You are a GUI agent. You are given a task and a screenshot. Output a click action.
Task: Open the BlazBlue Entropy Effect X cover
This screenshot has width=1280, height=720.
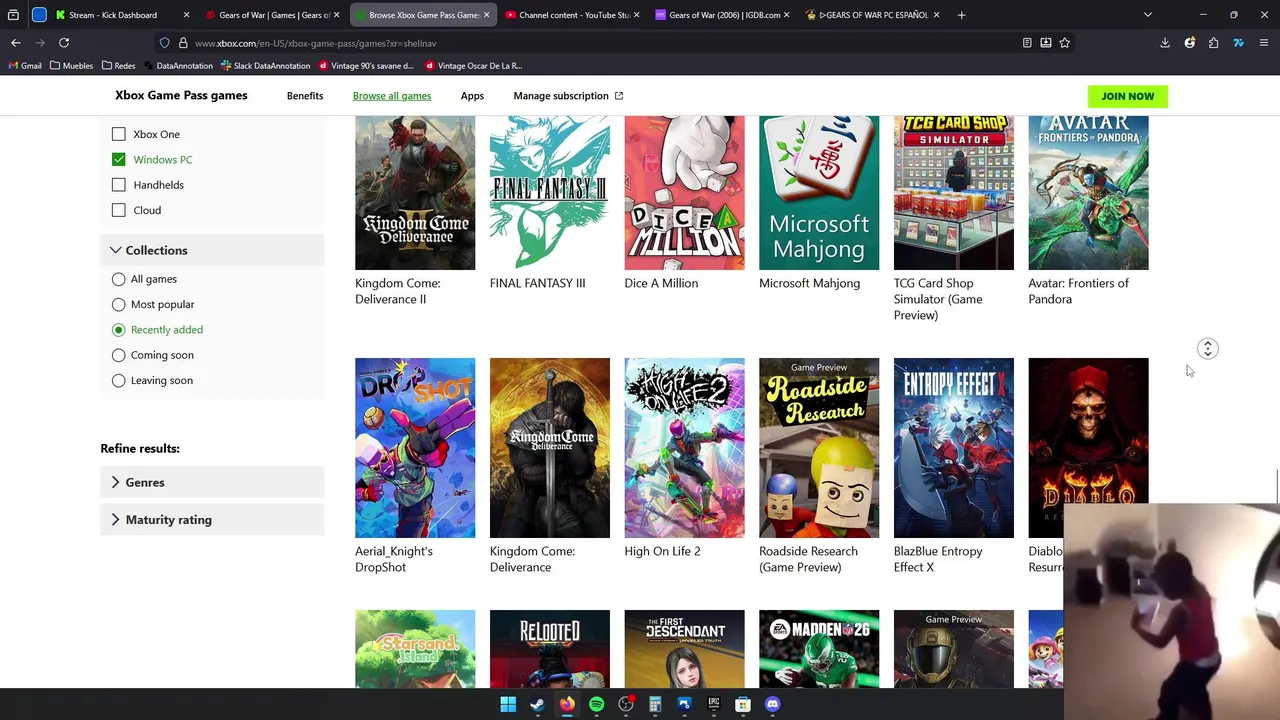[x=953, y=448]
